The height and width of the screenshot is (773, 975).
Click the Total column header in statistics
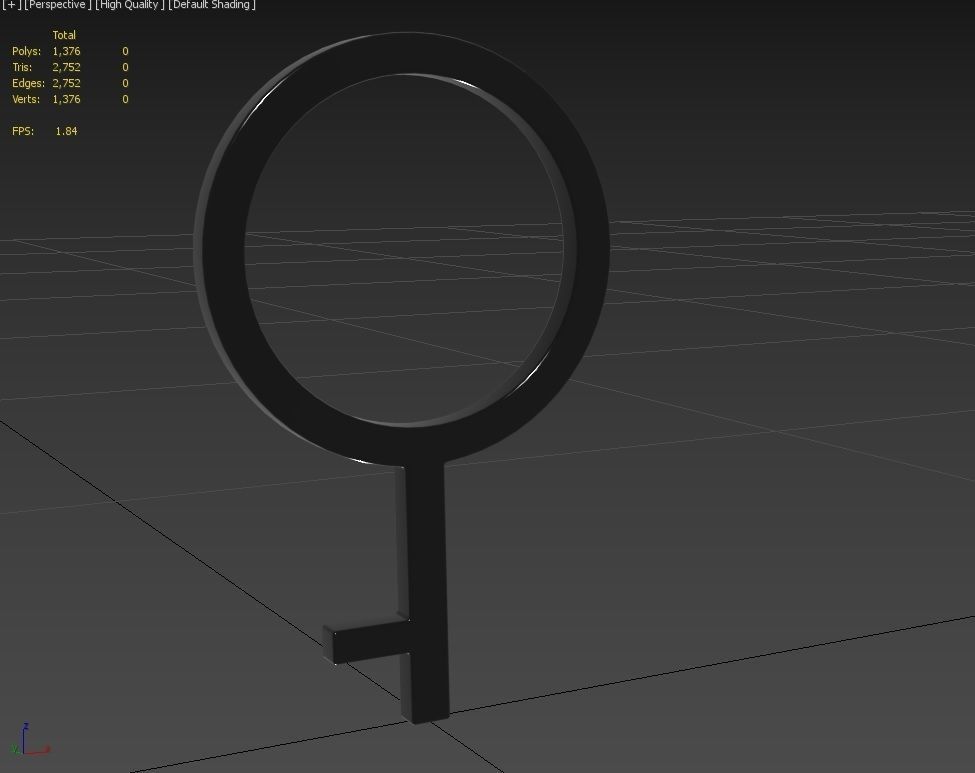coord(64,35)
